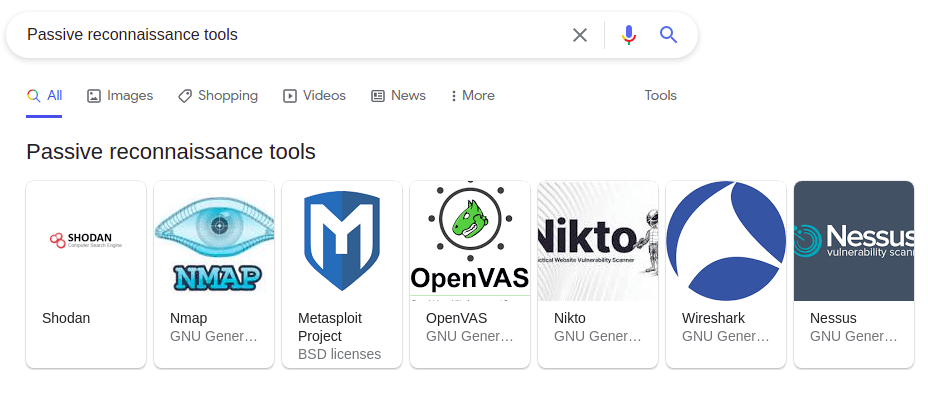928x398 pixels.
Task: Open the Nessus vulnerability scanner logo
Action: tap(854, 240)
